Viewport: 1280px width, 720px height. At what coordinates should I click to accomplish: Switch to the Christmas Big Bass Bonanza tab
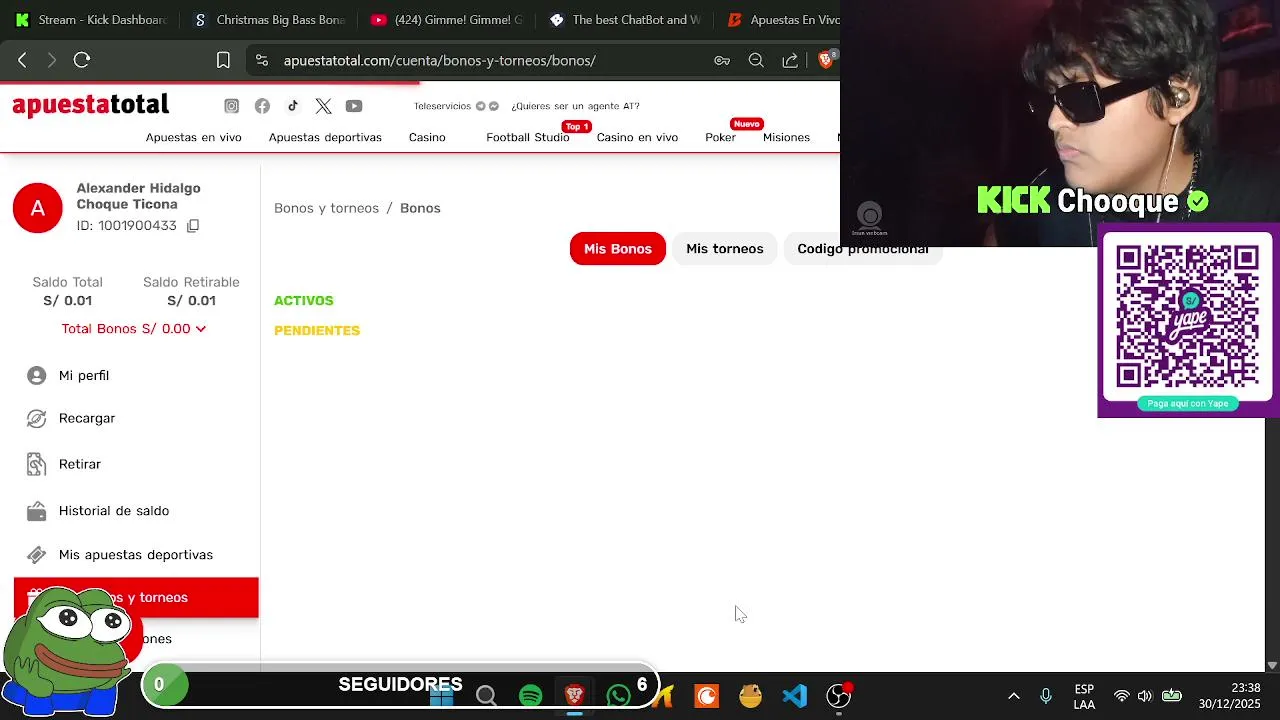pos(268,20)
